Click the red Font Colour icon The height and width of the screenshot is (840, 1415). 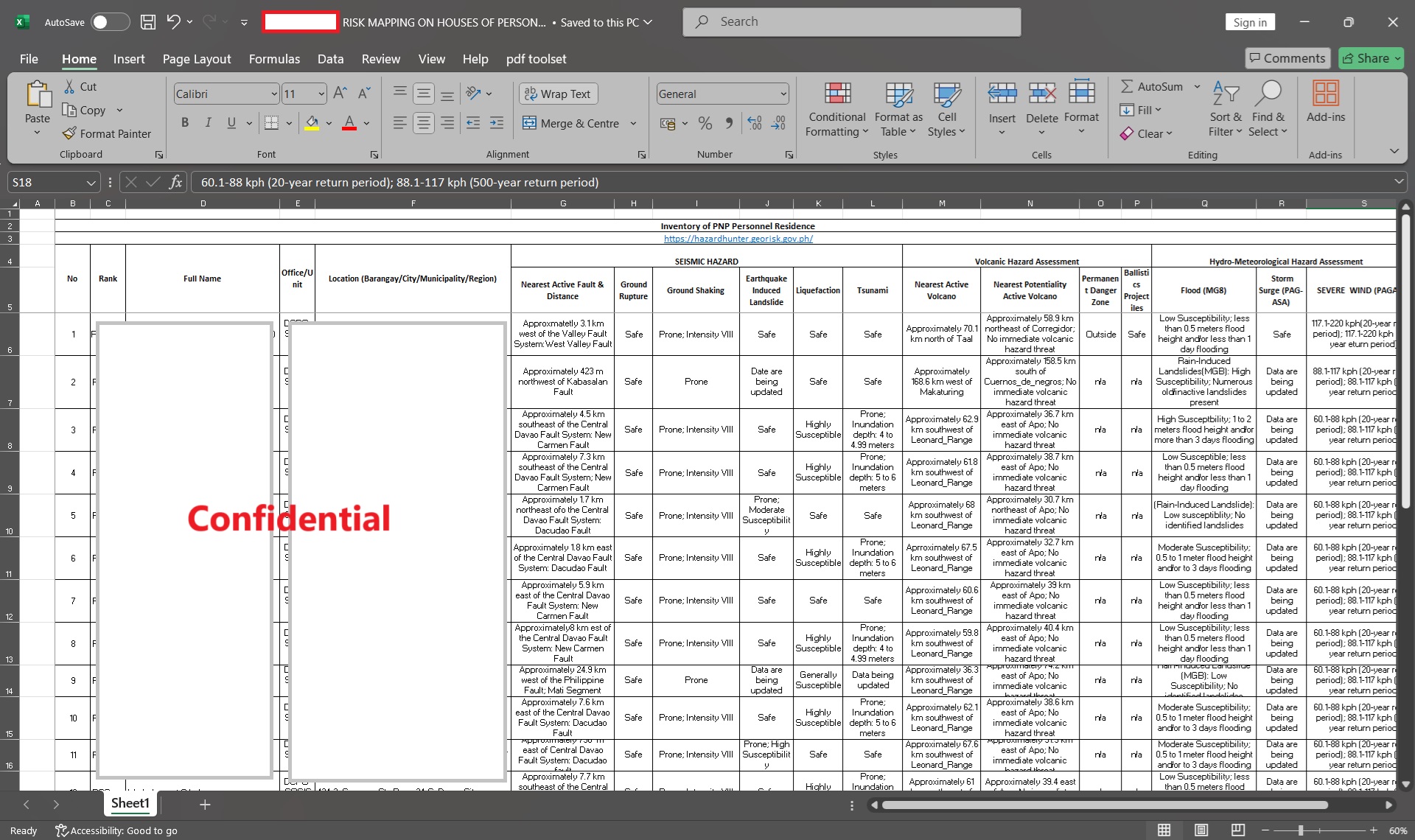[x=349, y=123]
